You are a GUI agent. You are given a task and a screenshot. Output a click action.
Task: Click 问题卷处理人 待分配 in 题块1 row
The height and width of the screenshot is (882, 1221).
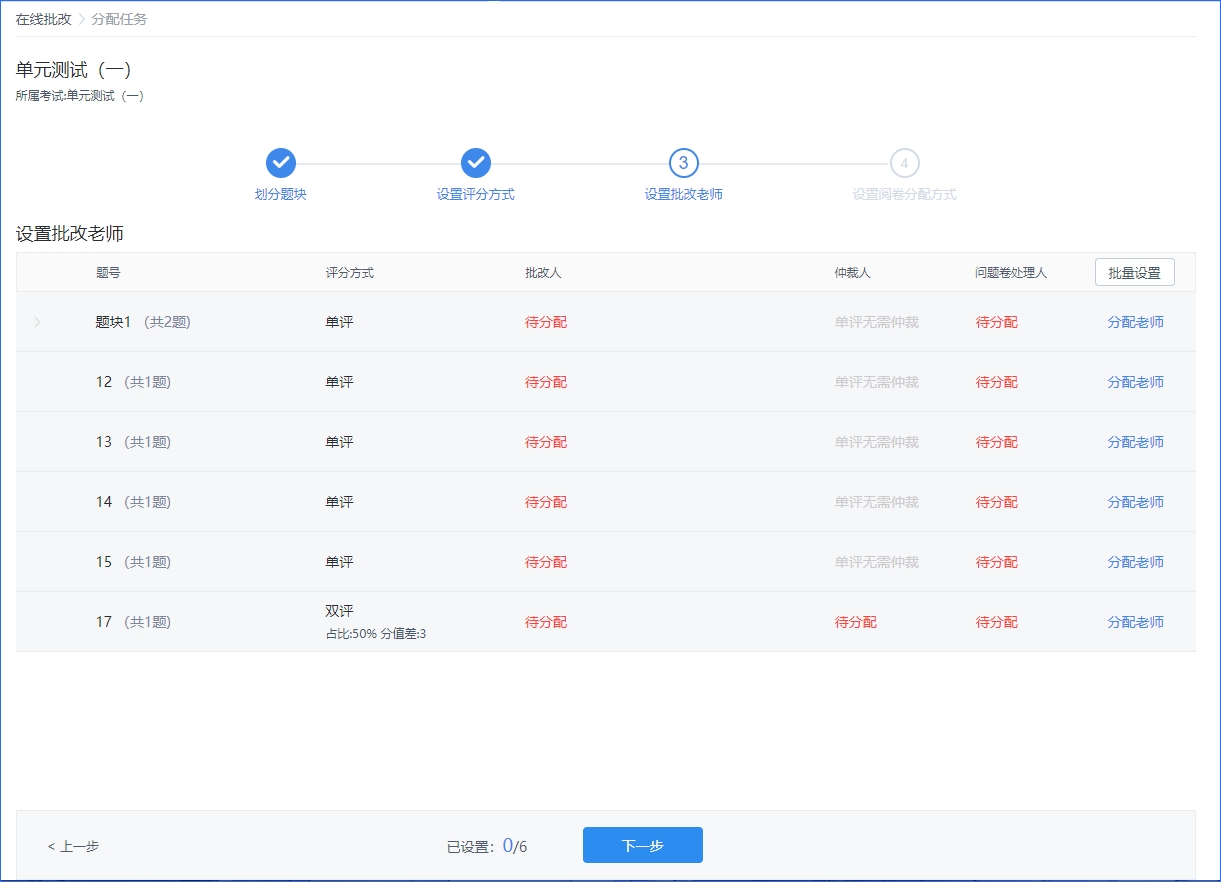(x=997, y=322)
